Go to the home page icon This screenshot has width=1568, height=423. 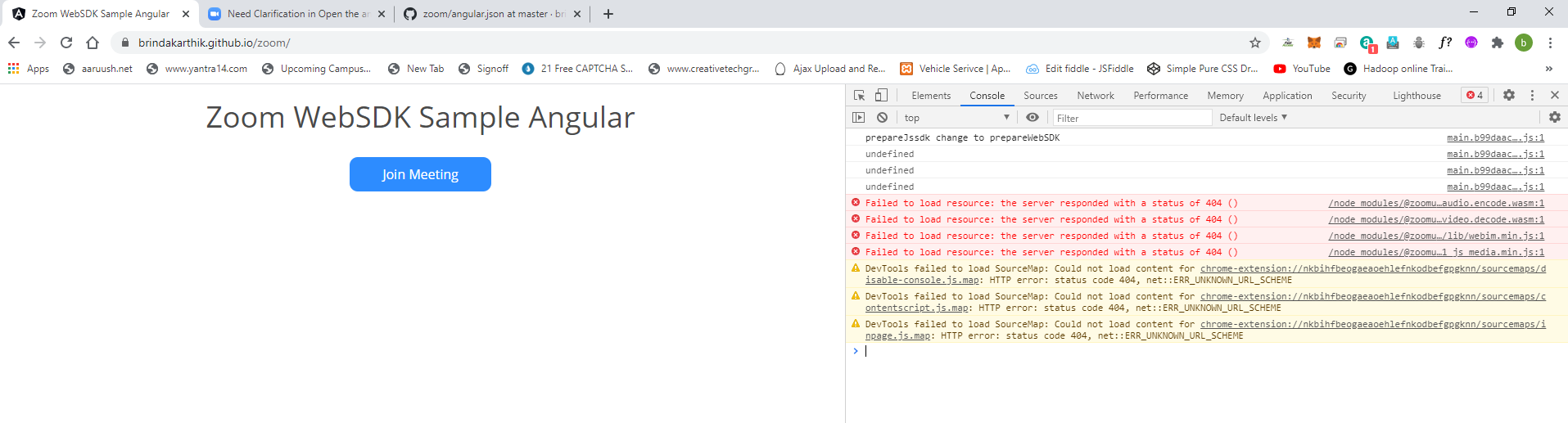point(93,43)
